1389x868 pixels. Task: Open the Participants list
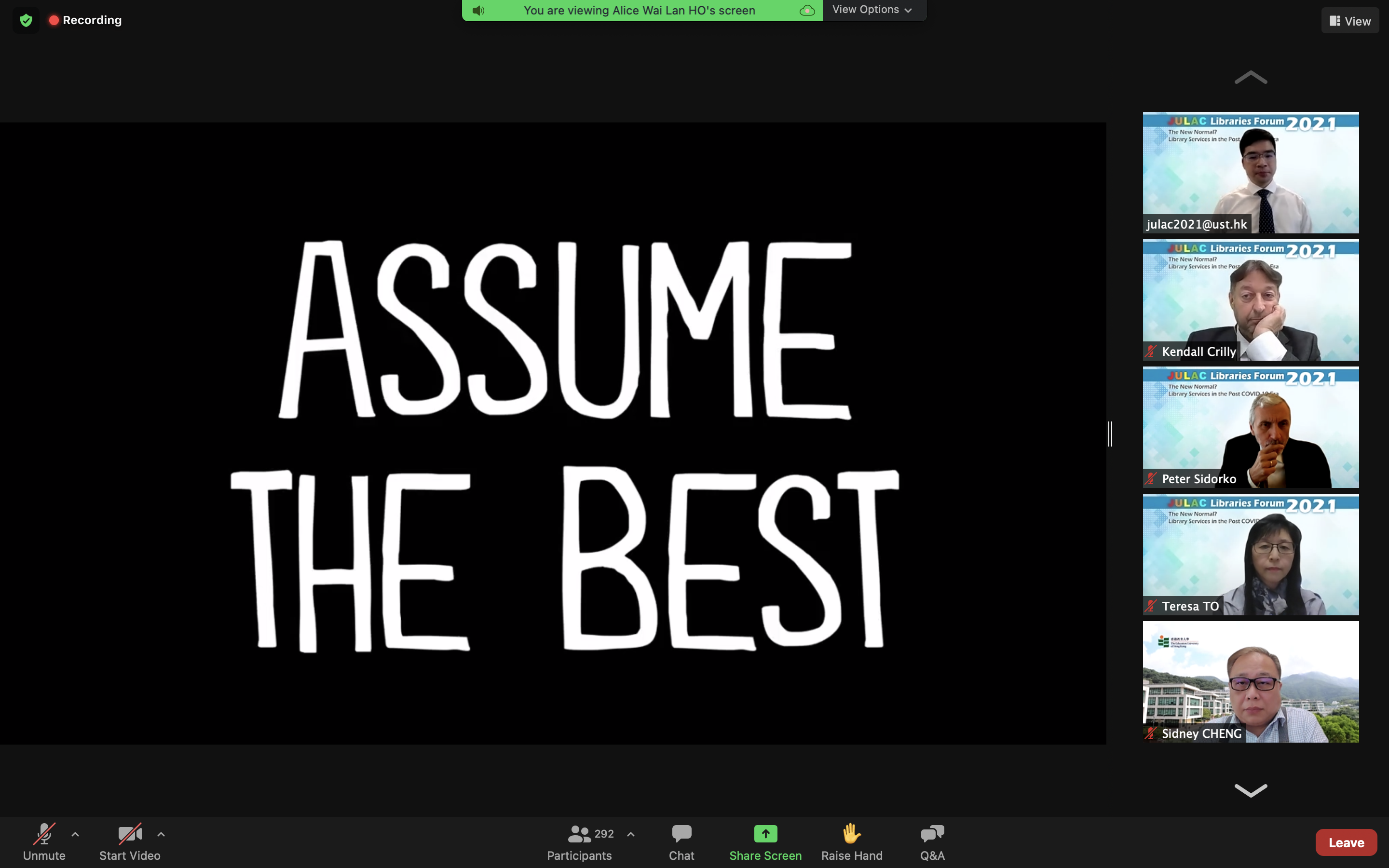click(579, 841)
